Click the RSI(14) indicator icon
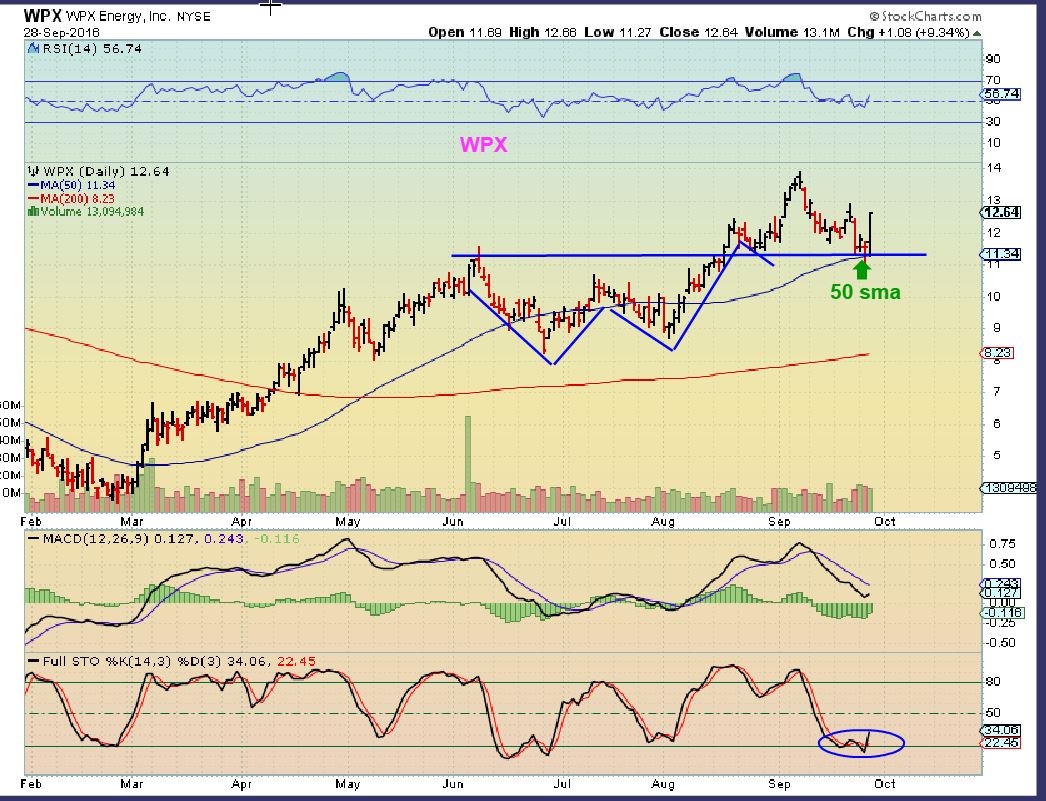 tap(33, 49)
